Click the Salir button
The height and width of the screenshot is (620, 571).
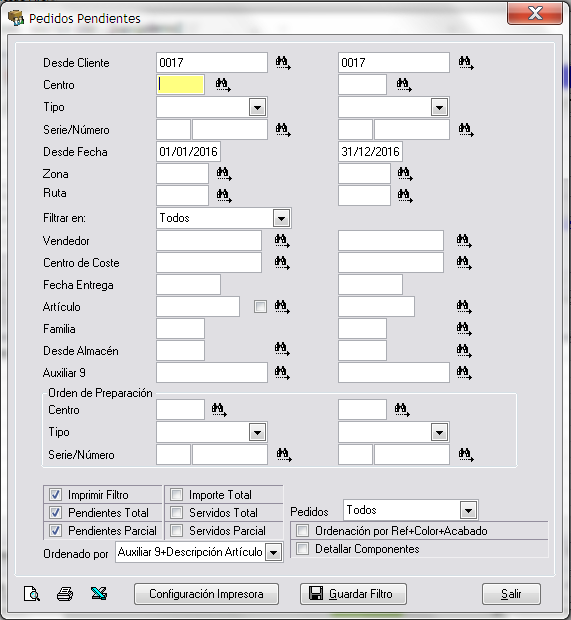511,594
